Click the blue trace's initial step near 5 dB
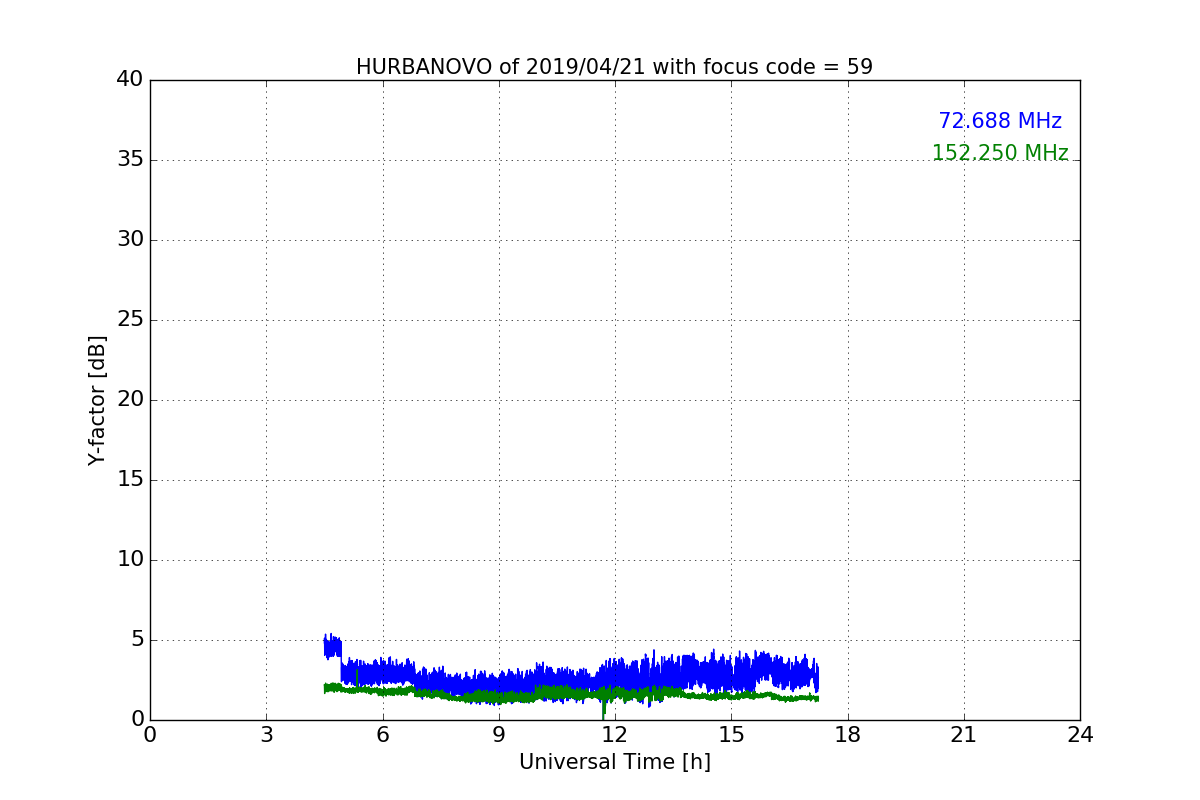1200x800 pixels. 332,646
